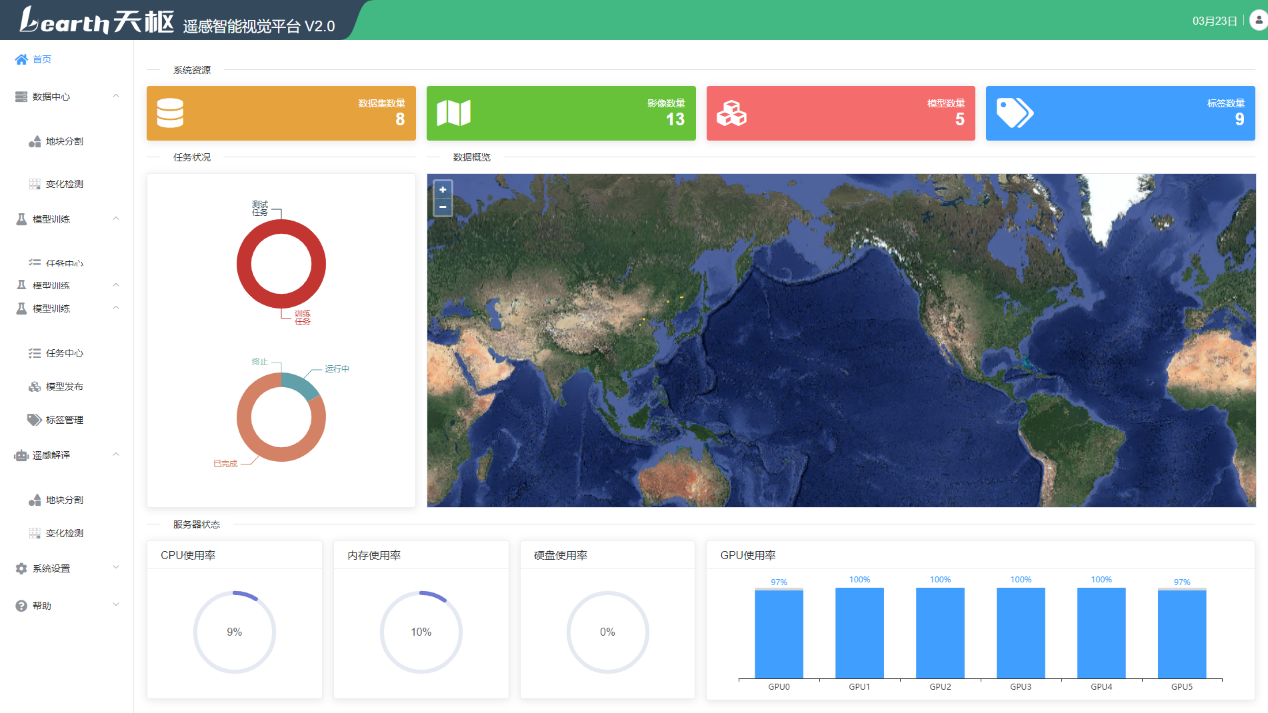
Task: Click the GPU4 usage bar
Action: [x=1101, y=633]
